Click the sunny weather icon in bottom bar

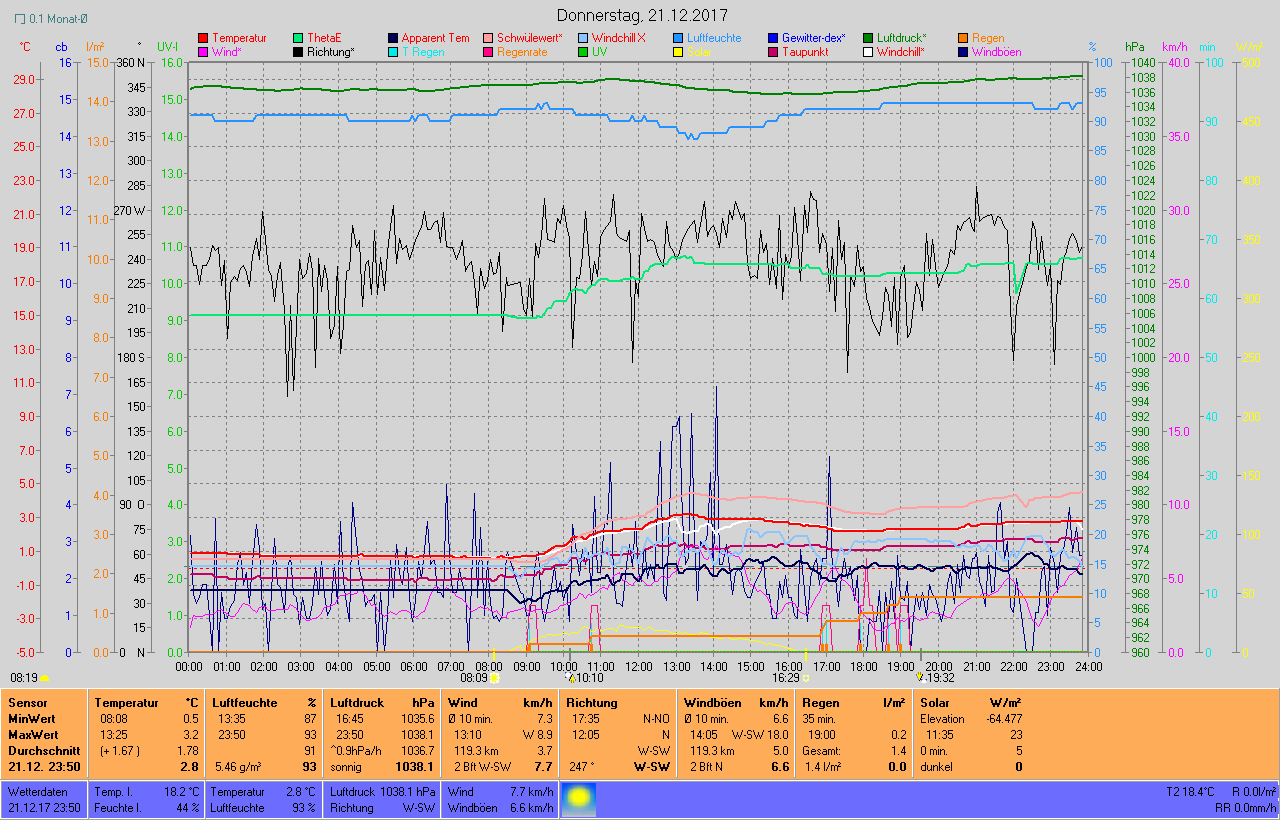click(x=576, y=798)
